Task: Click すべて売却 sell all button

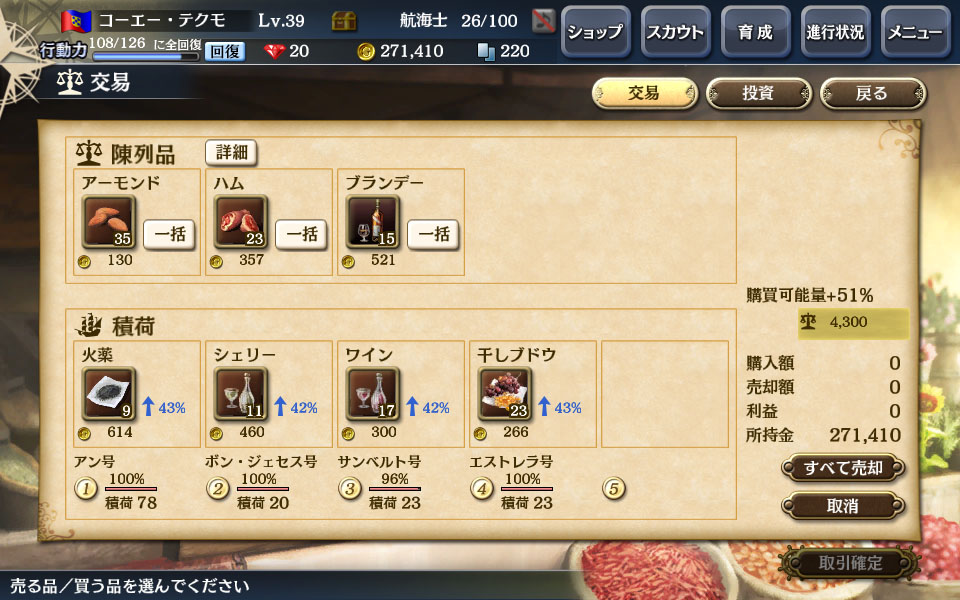Action: [843, 468]
